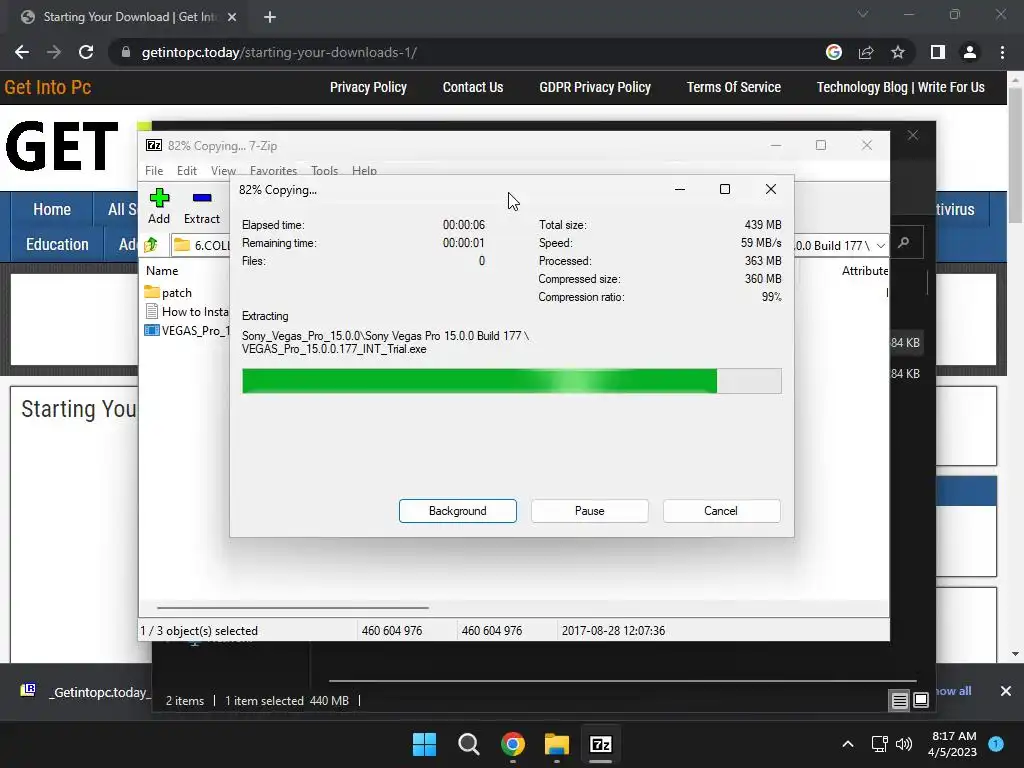Viewport: 1024px width, 768px height.
Task: Bookmark this page with the star icon
Action: click(898, 52)
